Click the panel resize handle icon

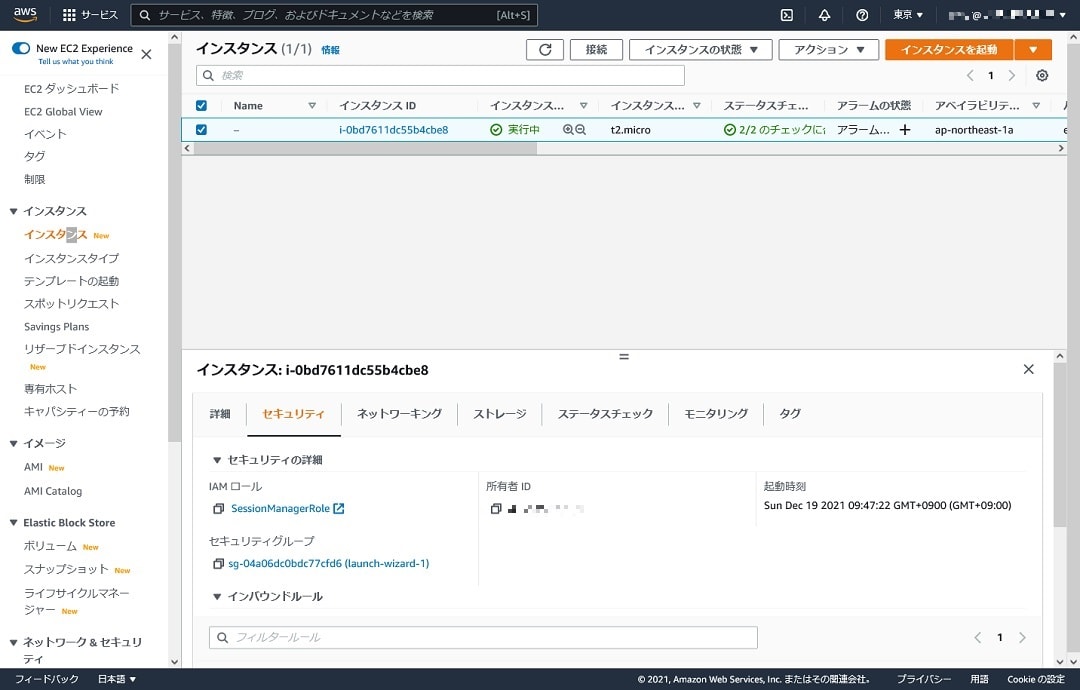[624, 357]
